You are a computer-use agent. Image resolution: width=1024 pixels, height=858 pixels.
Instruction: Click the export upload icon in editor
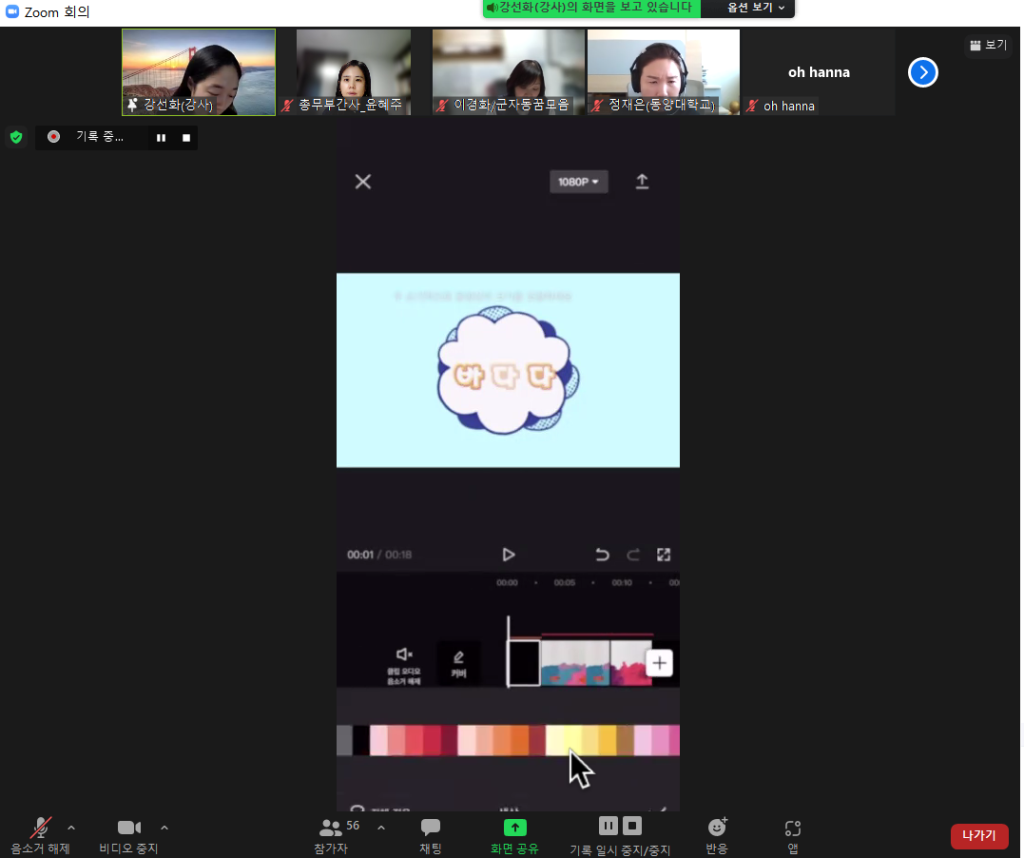(642, 181)
